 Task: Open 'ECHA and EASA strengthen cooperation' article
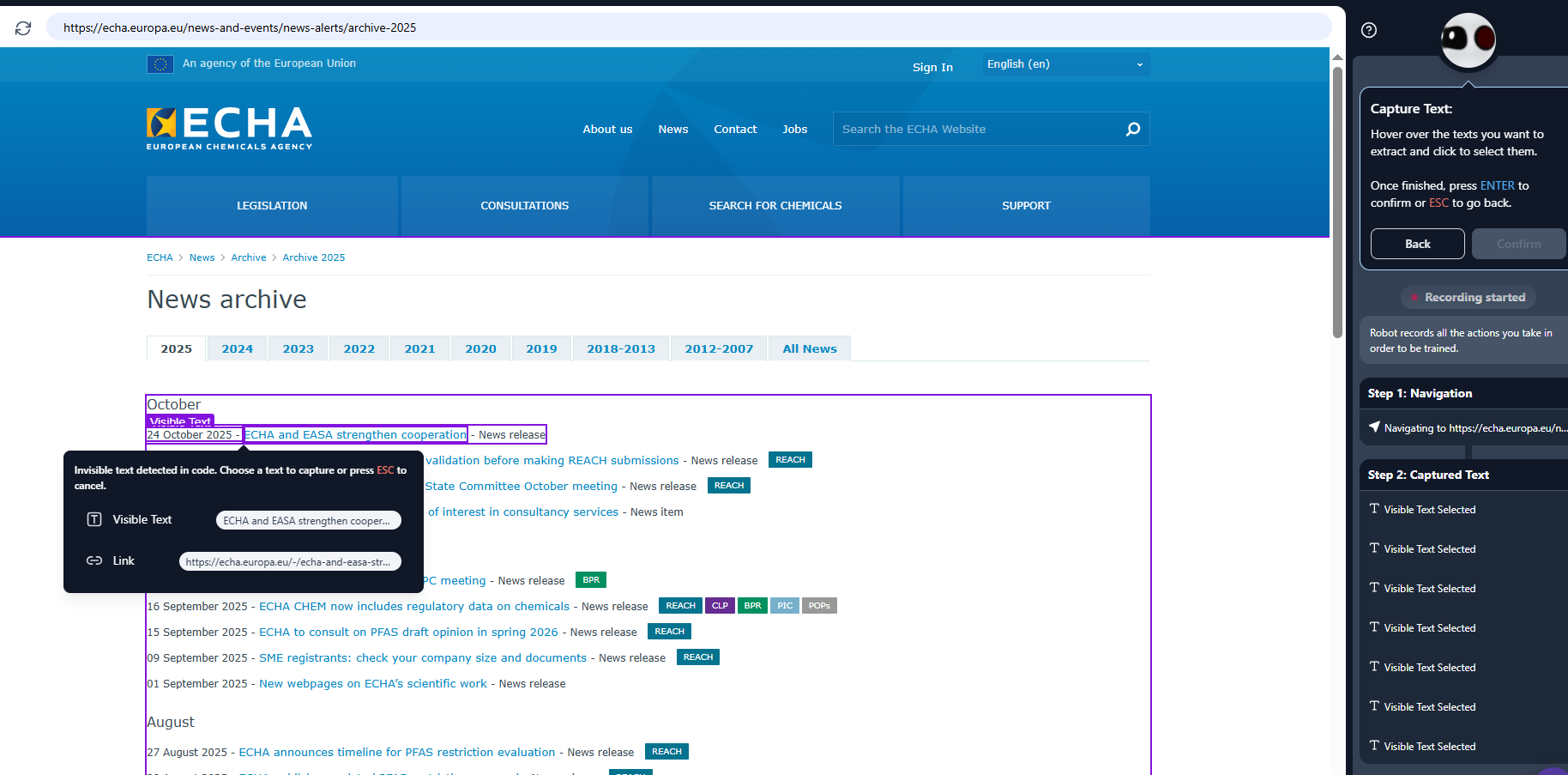pyautogui.click(x=356, y=434)
